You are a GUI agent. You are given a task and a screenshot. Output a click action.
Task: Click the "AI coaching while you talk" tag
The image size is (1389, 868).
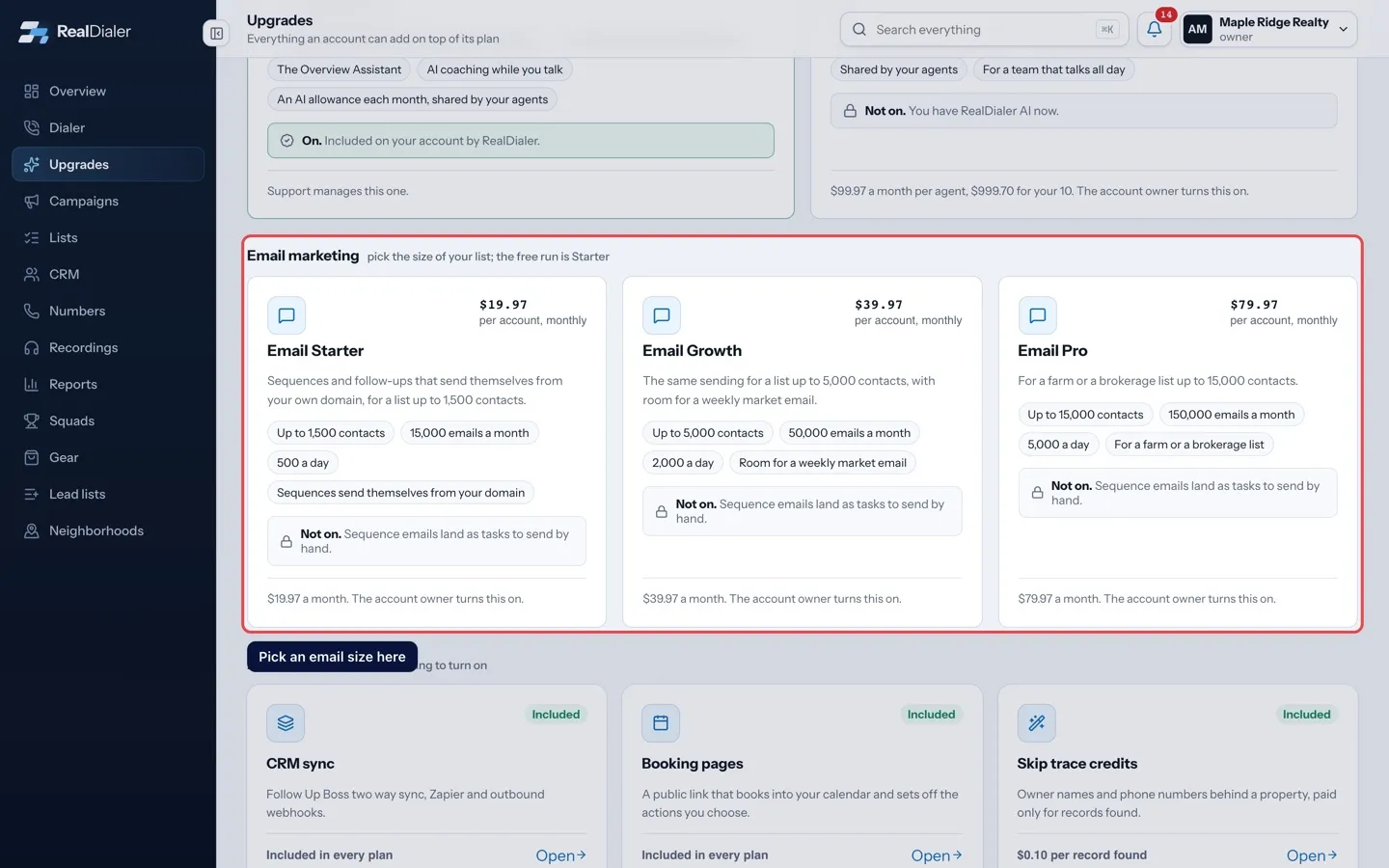point(495,69)
